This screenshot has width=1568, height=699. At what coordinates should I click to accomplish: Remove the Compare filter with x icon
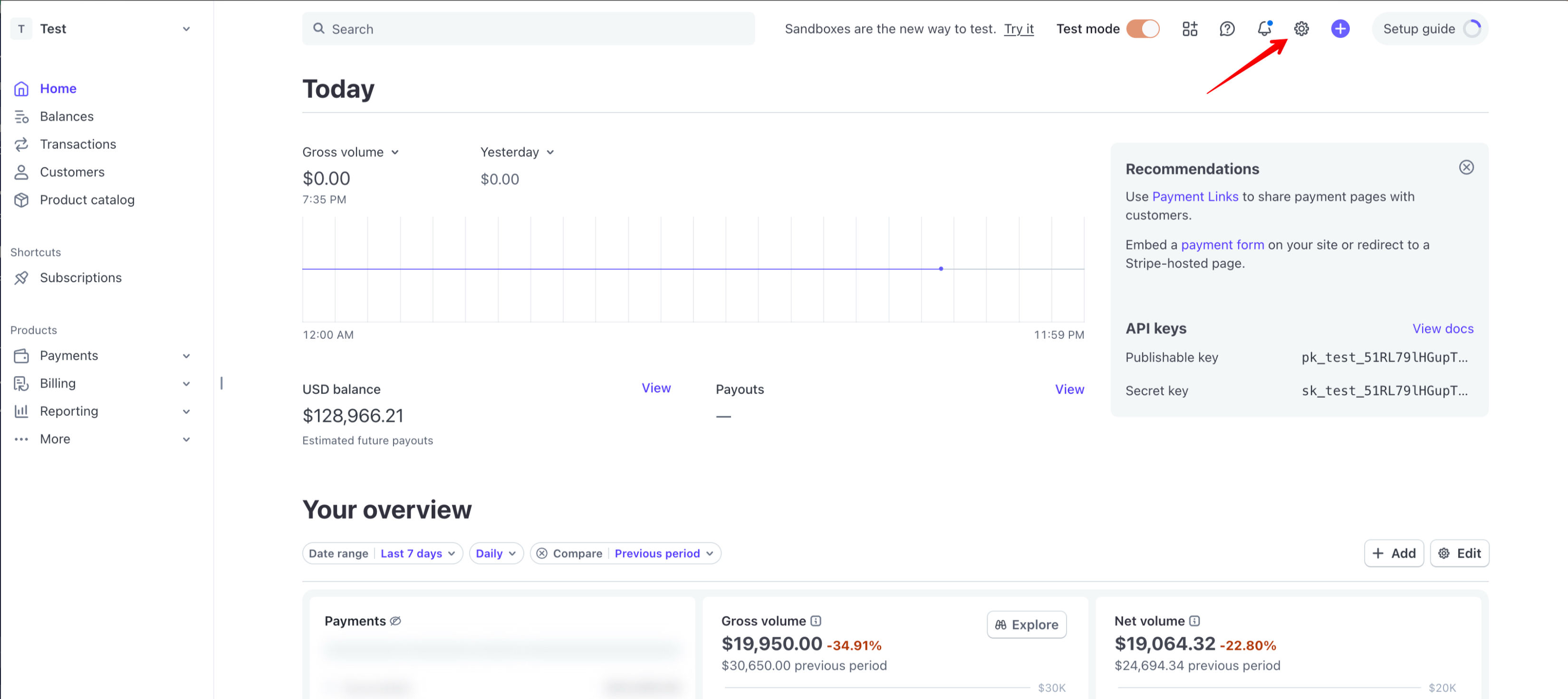point(542,553)
